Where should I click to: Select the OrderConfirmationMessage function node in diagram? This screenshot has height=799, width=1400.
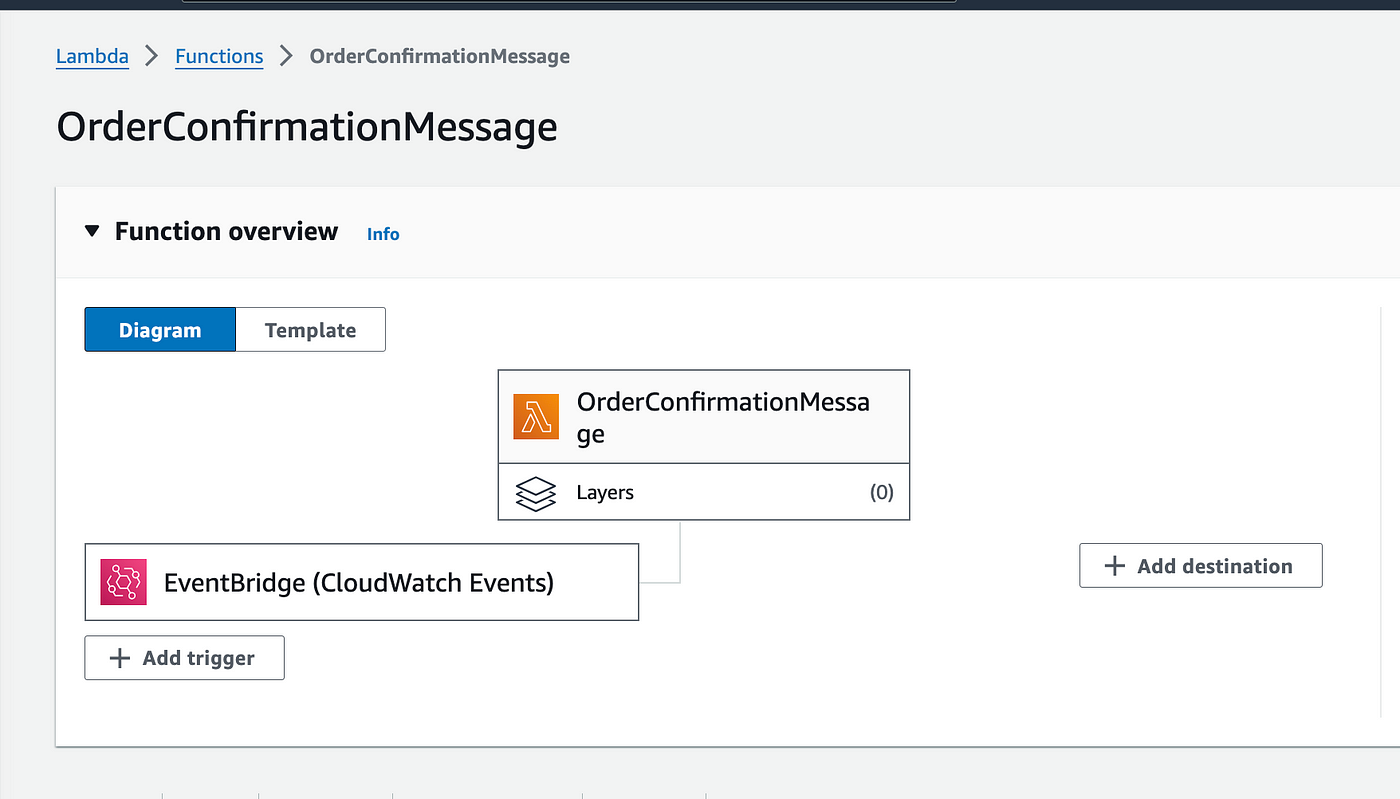coord(704,417)
